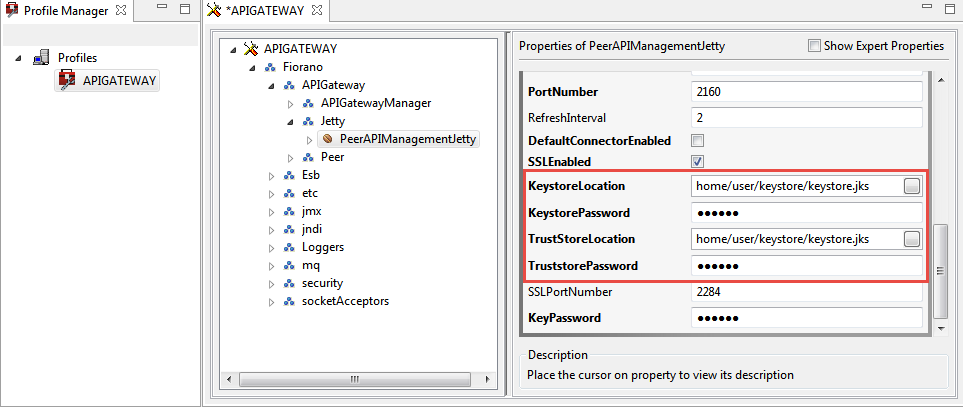Enable Show Expert Properties checkbox
Screen dimensions: 963x409
click(x=814, y=45)
